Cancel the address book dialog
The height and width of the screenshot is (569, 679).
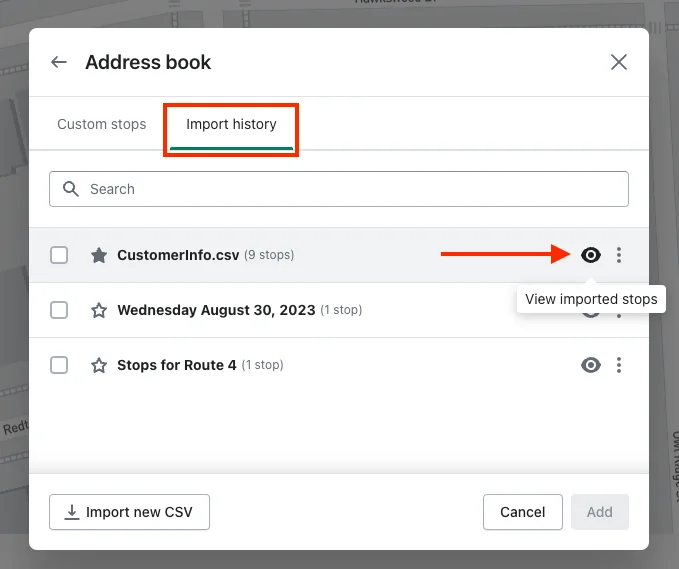tap(523, 512)
